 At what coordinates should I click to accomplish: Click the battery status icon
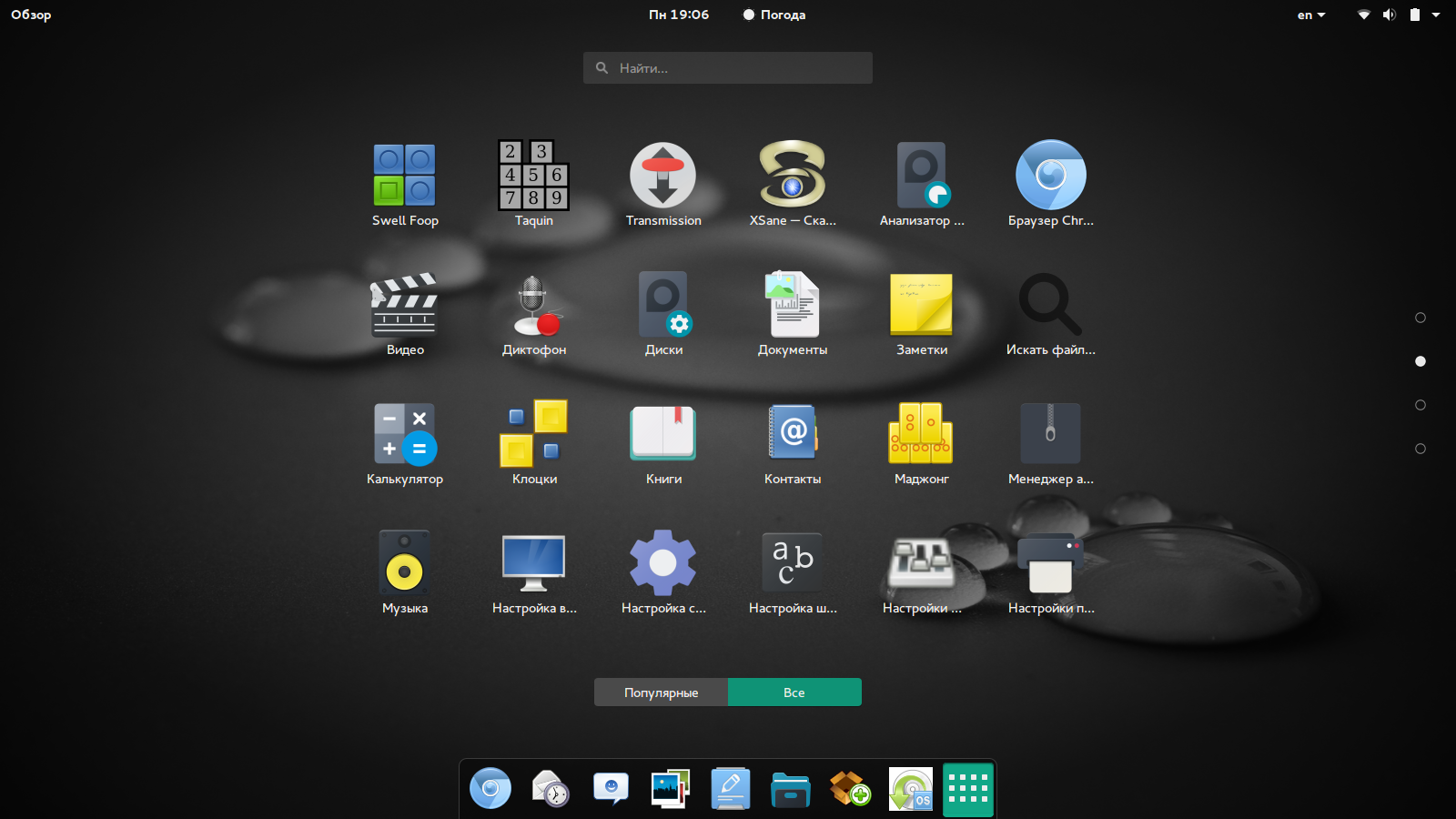click(1415, 15)
